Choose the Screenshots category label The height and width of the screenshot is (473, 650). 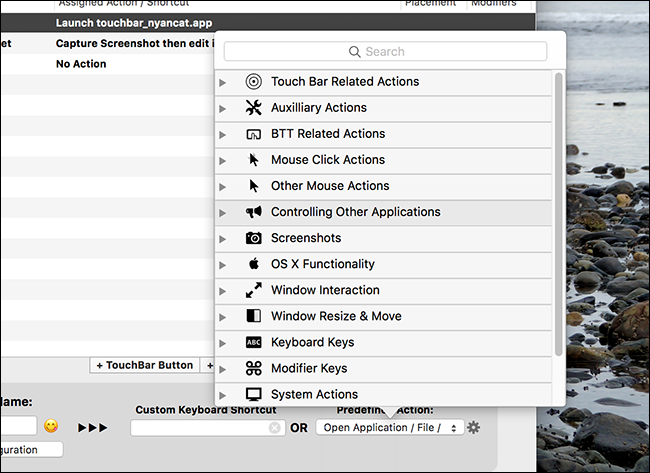pos(306,238)
